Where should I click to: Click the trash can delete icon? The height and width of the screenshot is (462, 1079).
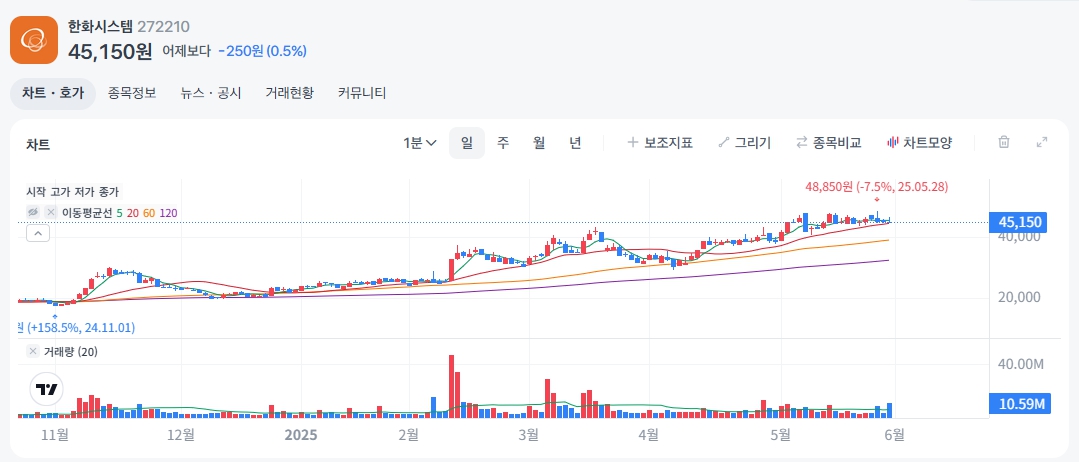1004,143
